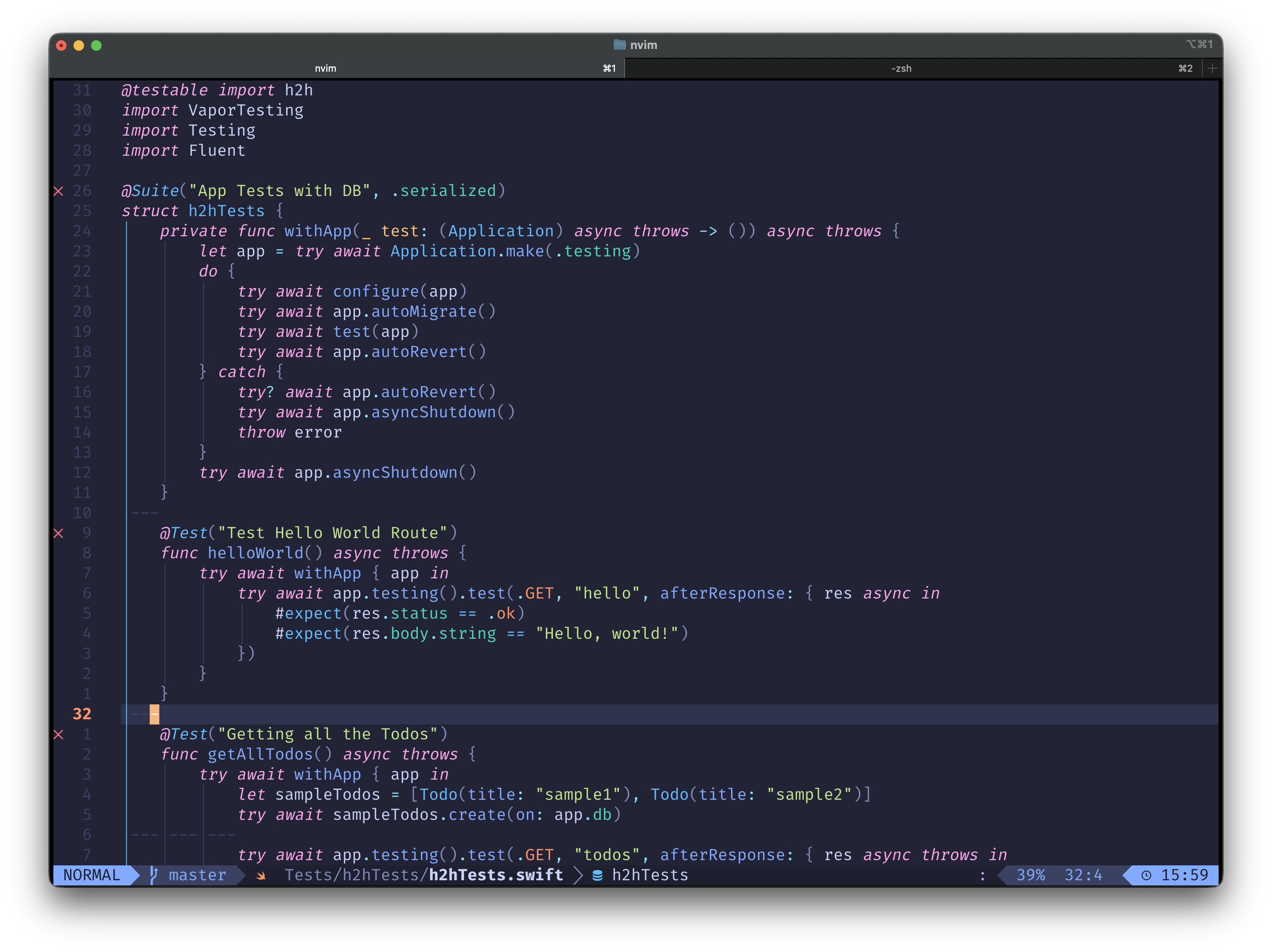The image size is (1272, 952).
Task: Click the 32:4 cursor position indicator
Action: pyautogui.click(x=1083, y=875)
